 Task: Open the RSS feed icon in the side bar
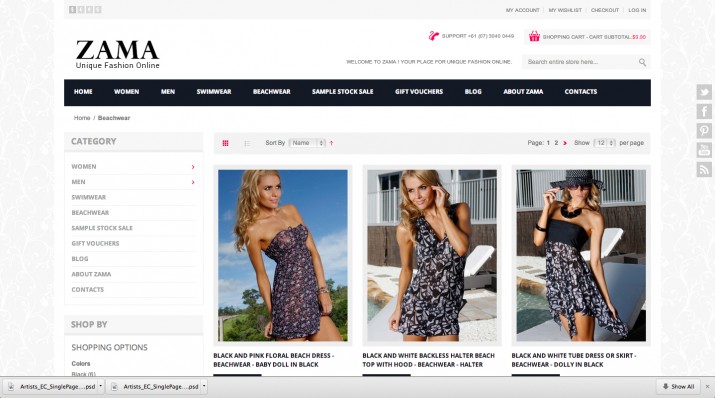click(704, 170)
